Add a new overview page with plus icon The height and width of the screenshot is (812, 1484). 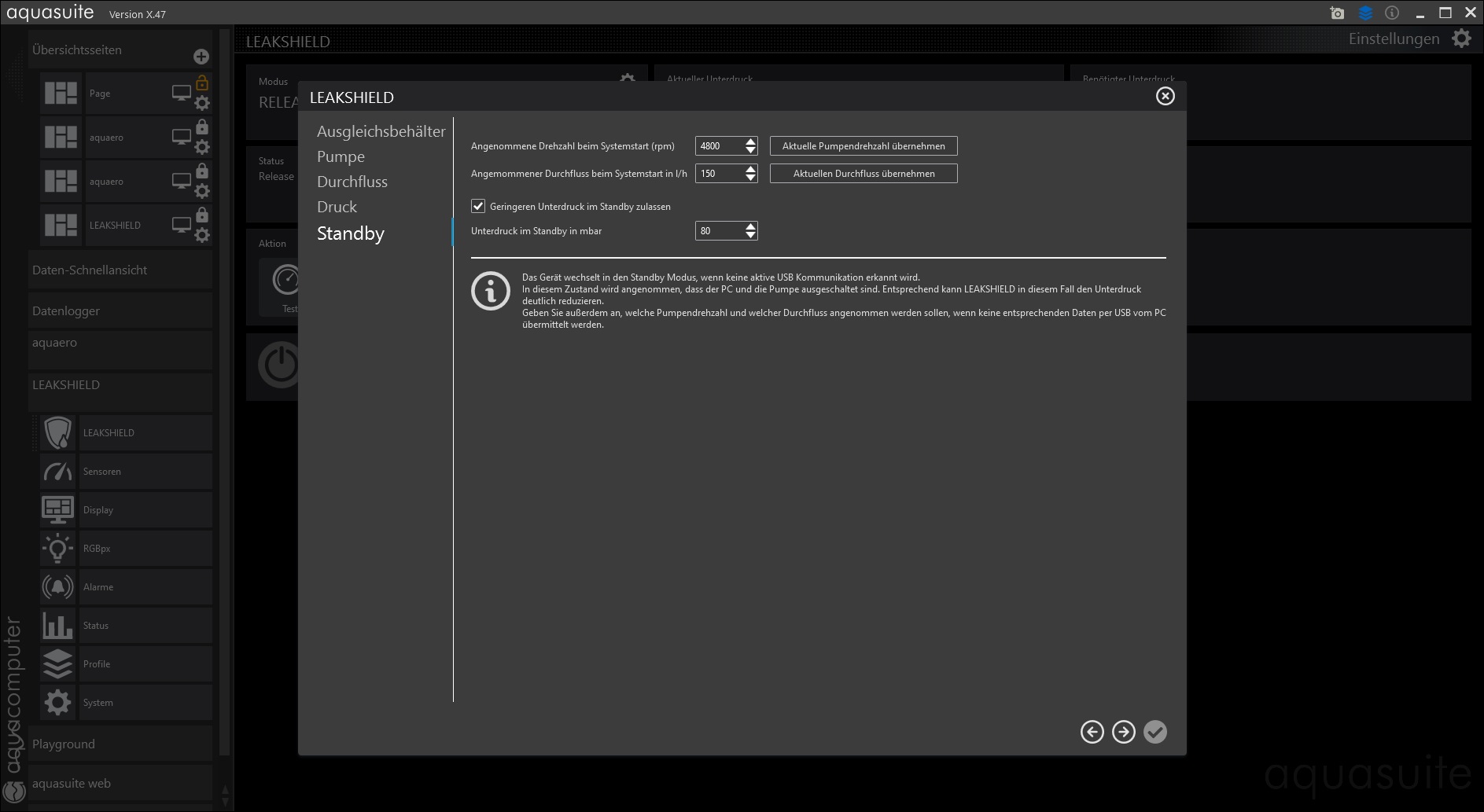click(201, 57)
